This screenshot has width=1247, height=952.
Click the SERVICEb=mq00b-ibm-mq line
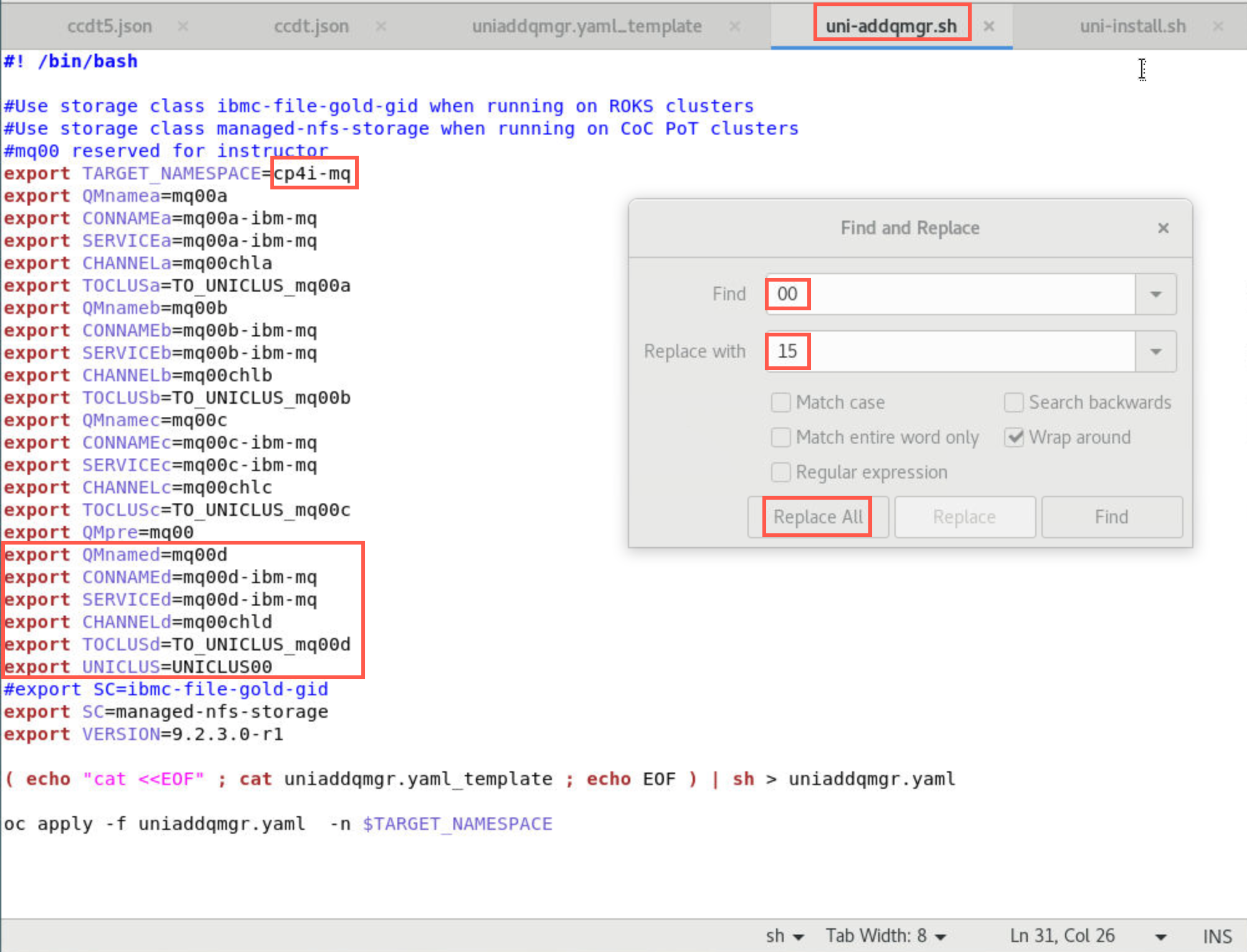[x=160, y=353]
